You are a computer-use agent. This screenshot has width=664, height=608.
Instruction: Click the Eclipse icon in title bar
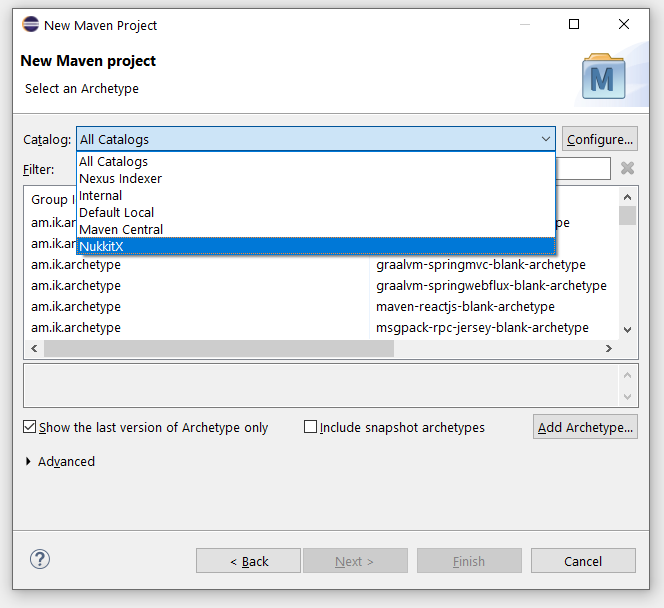(x=31, y=25)
